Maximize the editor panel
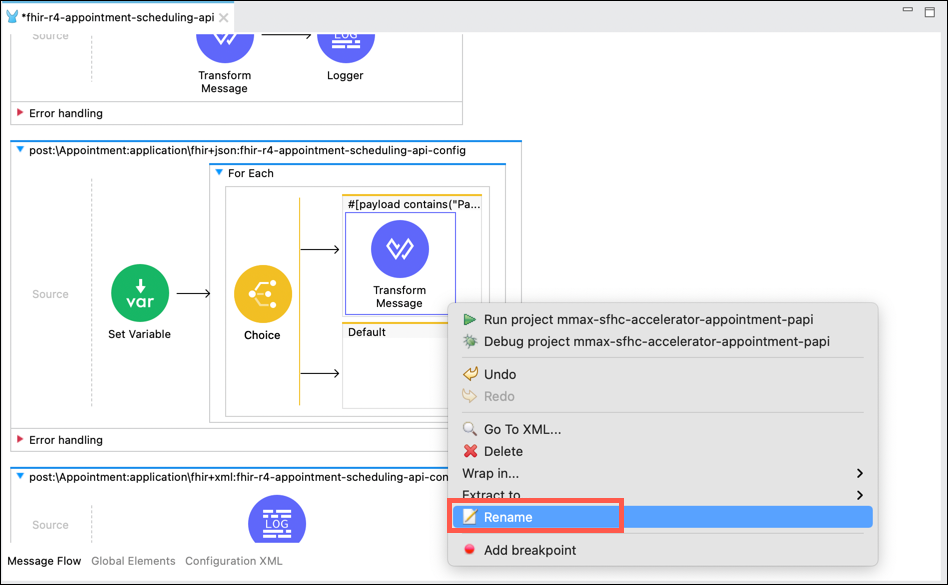Screen dimensions: 948x585 tap(930, 12)
